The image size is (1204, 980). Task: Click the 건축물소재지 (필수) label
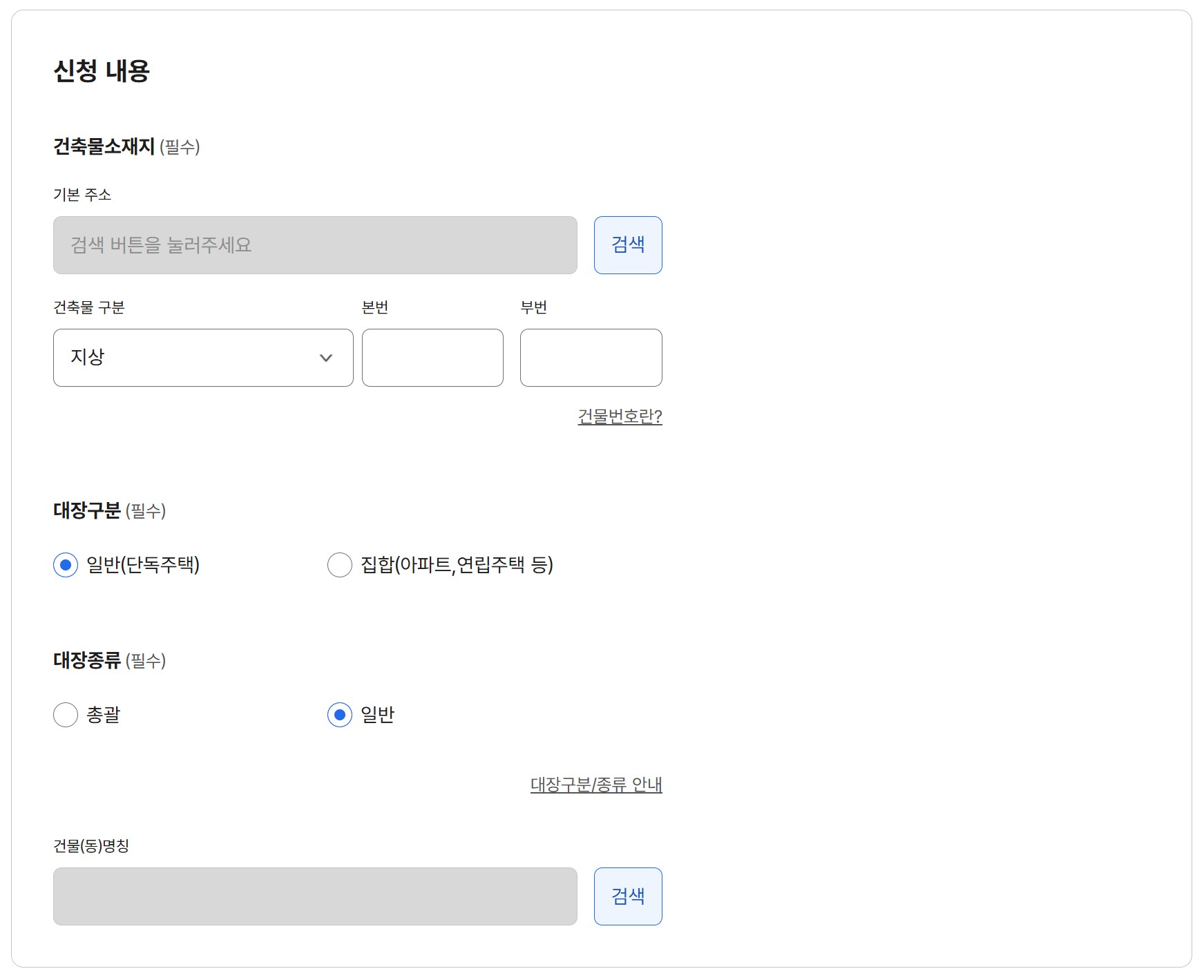[x=126, y=146]
